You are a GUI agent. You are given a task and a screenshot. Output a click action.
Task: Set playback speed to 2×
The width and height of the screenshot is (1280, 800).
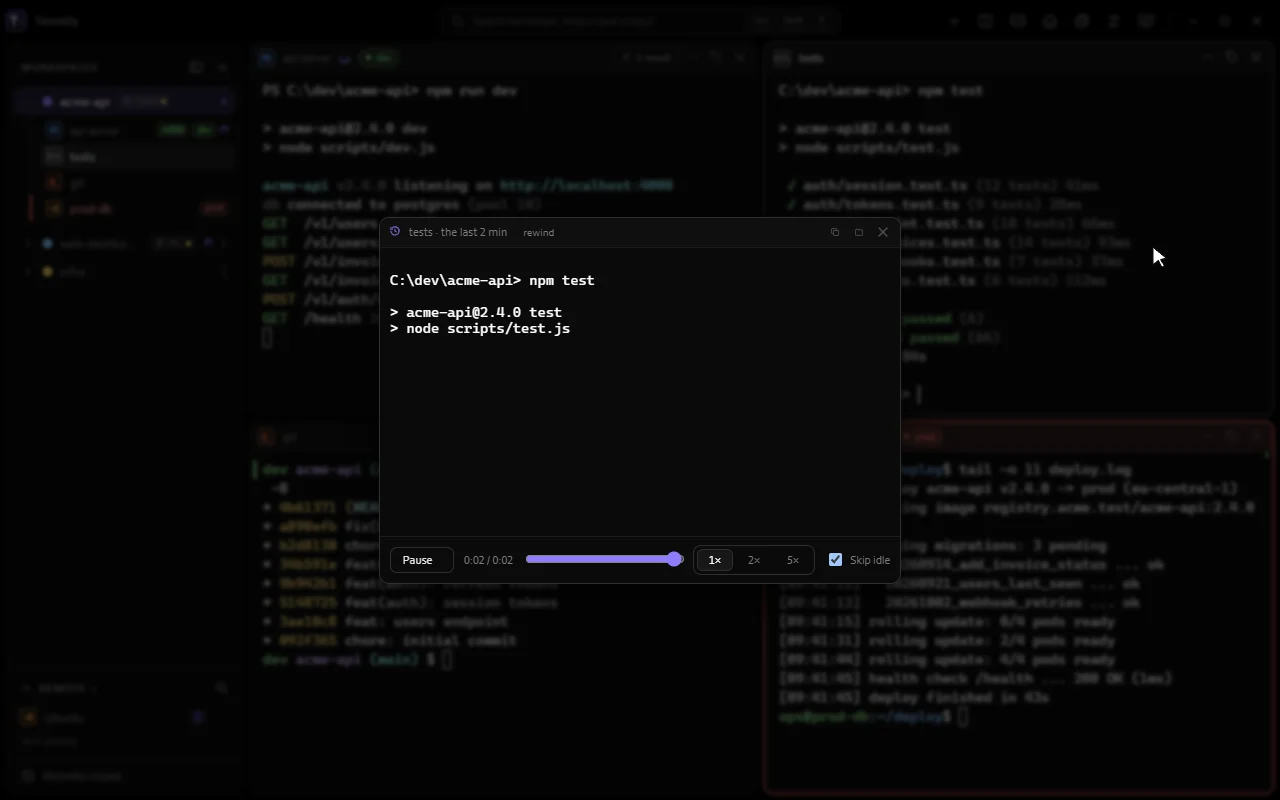click(754, 560)
